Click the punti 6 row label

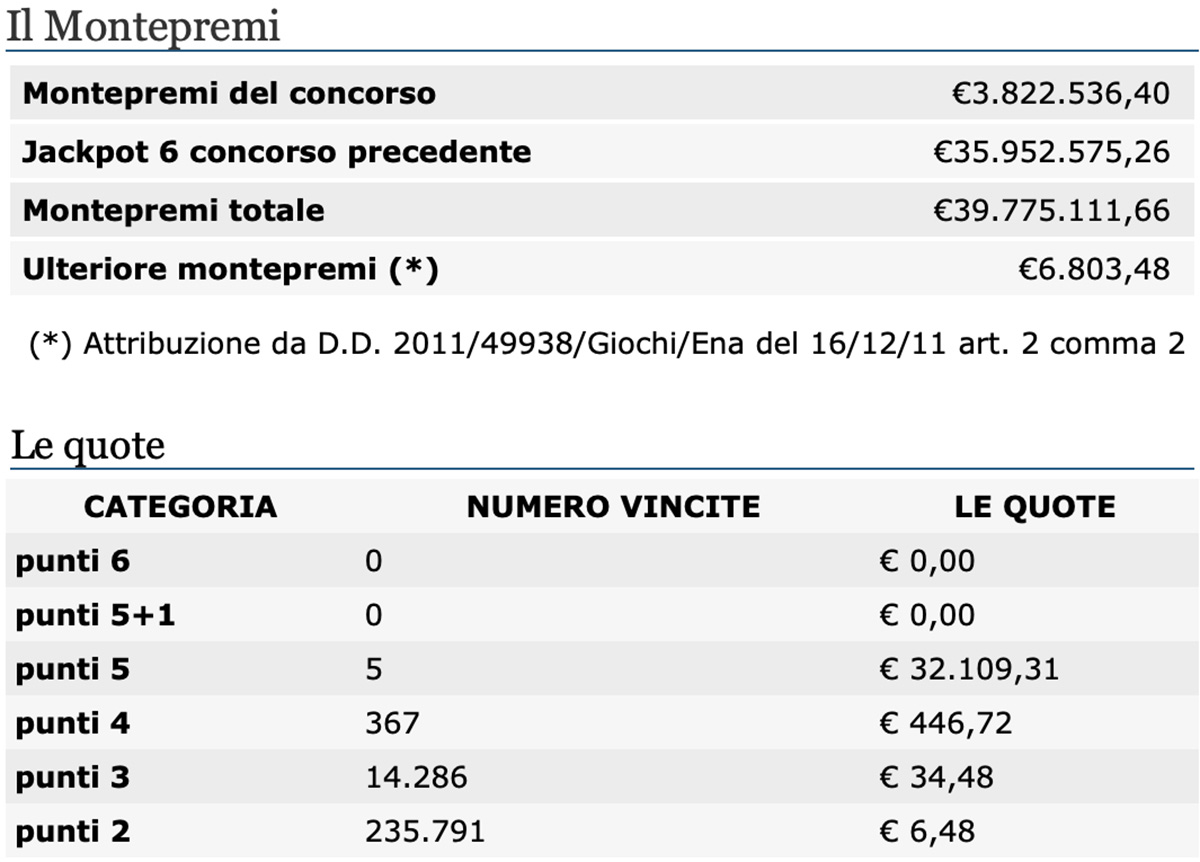(73, 561)
